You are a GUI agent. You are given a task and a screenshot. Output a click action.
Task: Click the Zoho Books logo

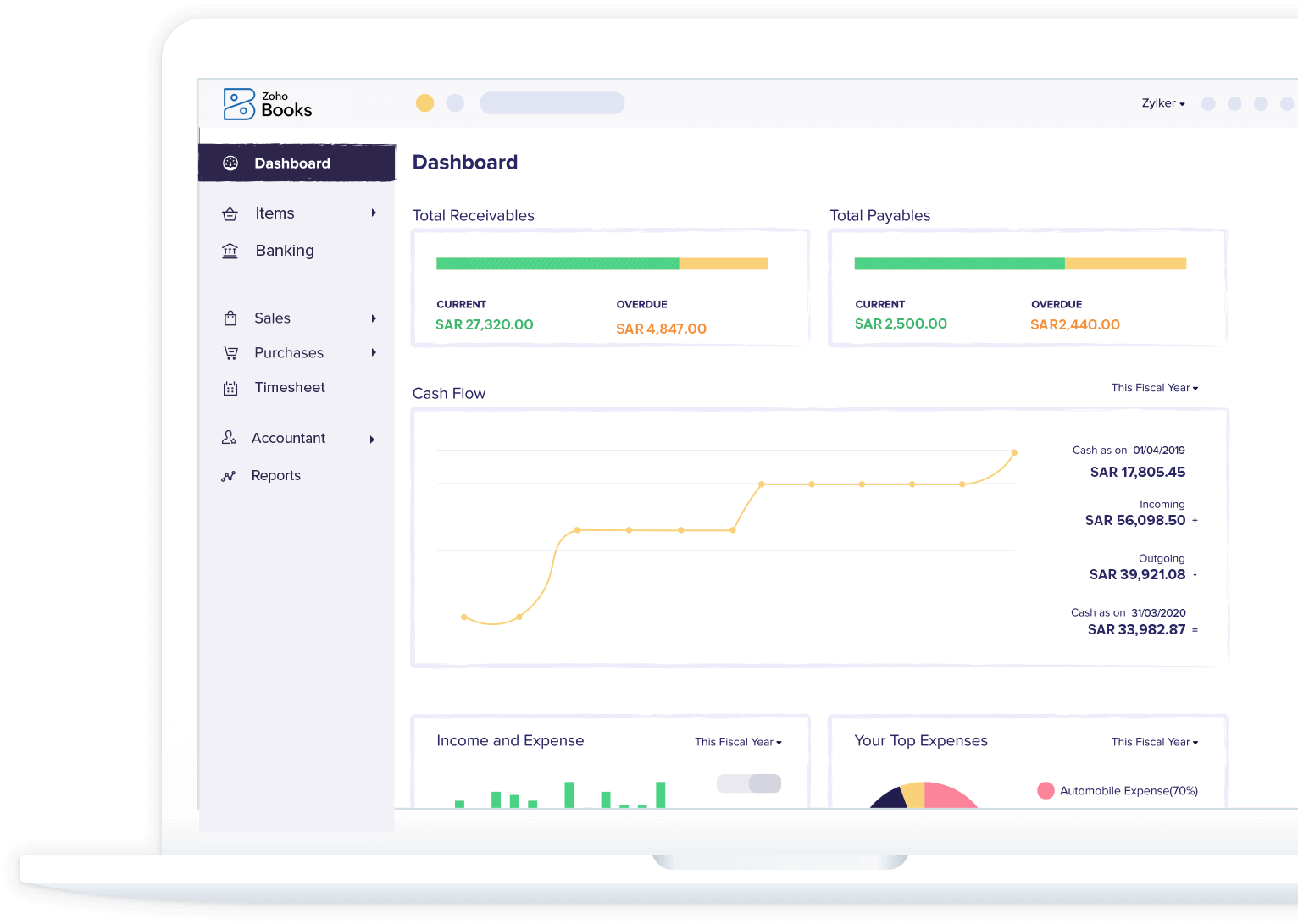267,102
